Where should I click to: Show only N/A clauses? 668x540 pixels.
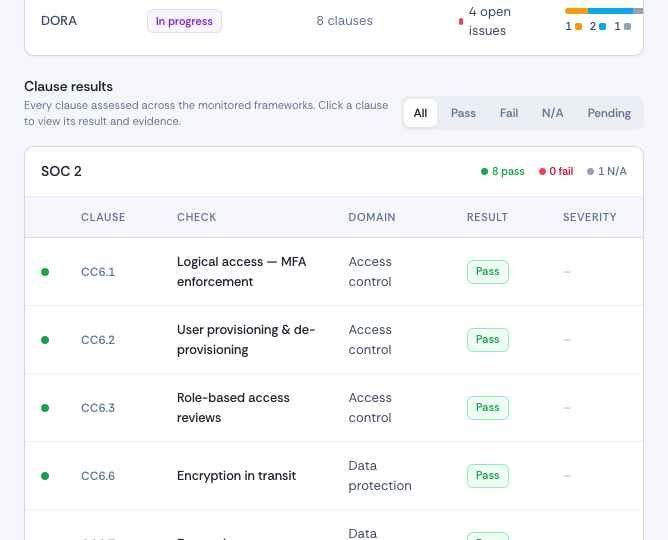[x=553, y=113]
